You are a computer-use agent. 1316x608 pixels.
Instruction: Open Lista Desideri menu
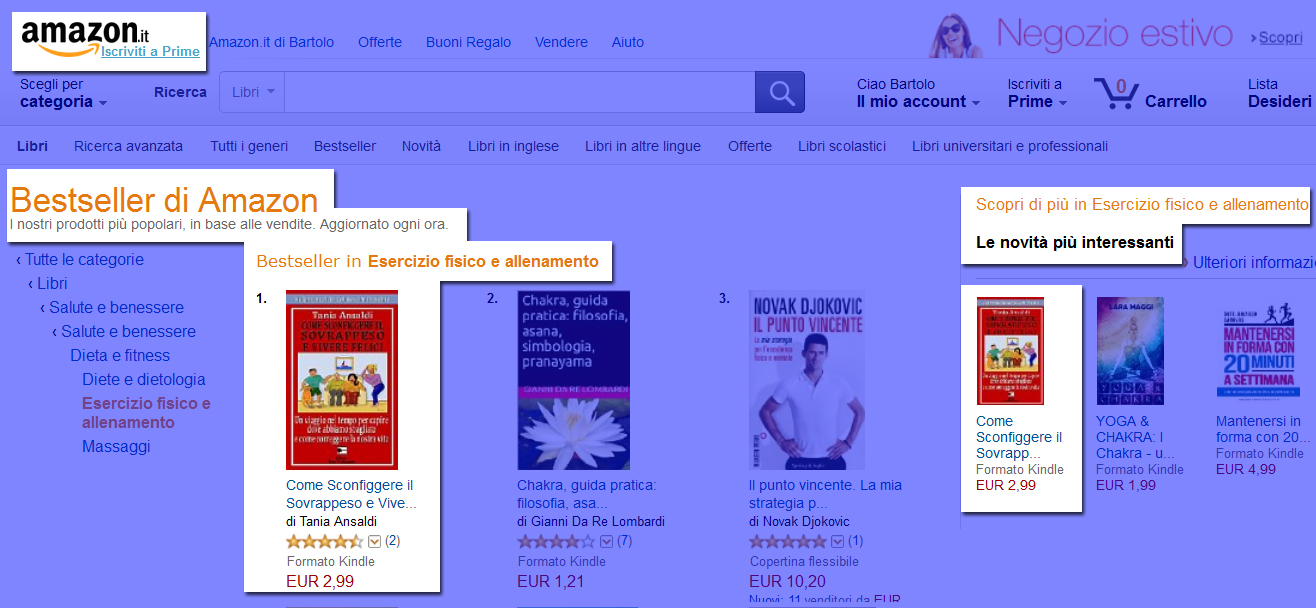(1280, 93)
